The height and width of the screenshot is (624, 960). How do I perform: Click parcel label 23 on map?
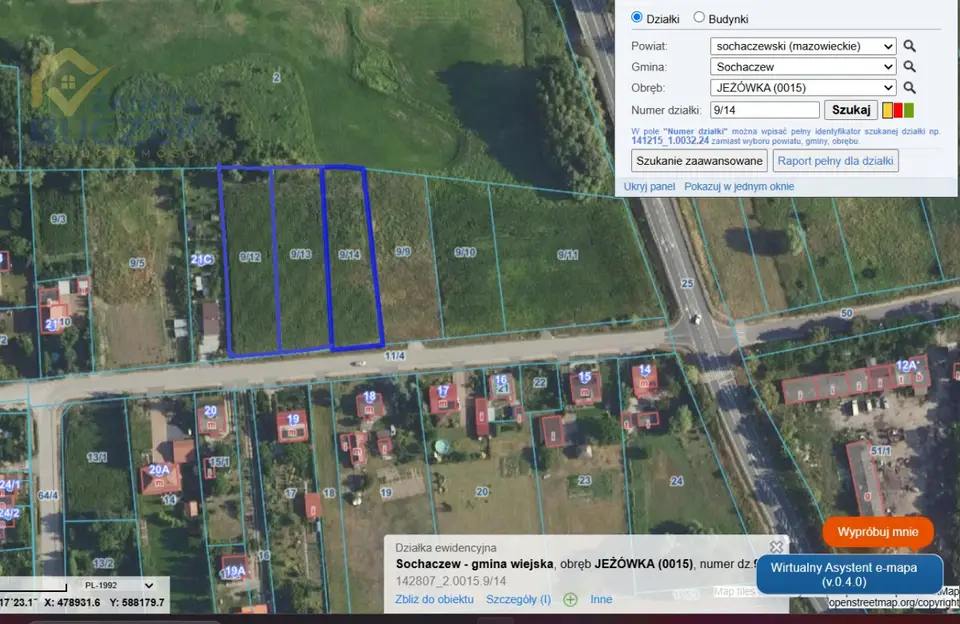[x=585, y=481]
